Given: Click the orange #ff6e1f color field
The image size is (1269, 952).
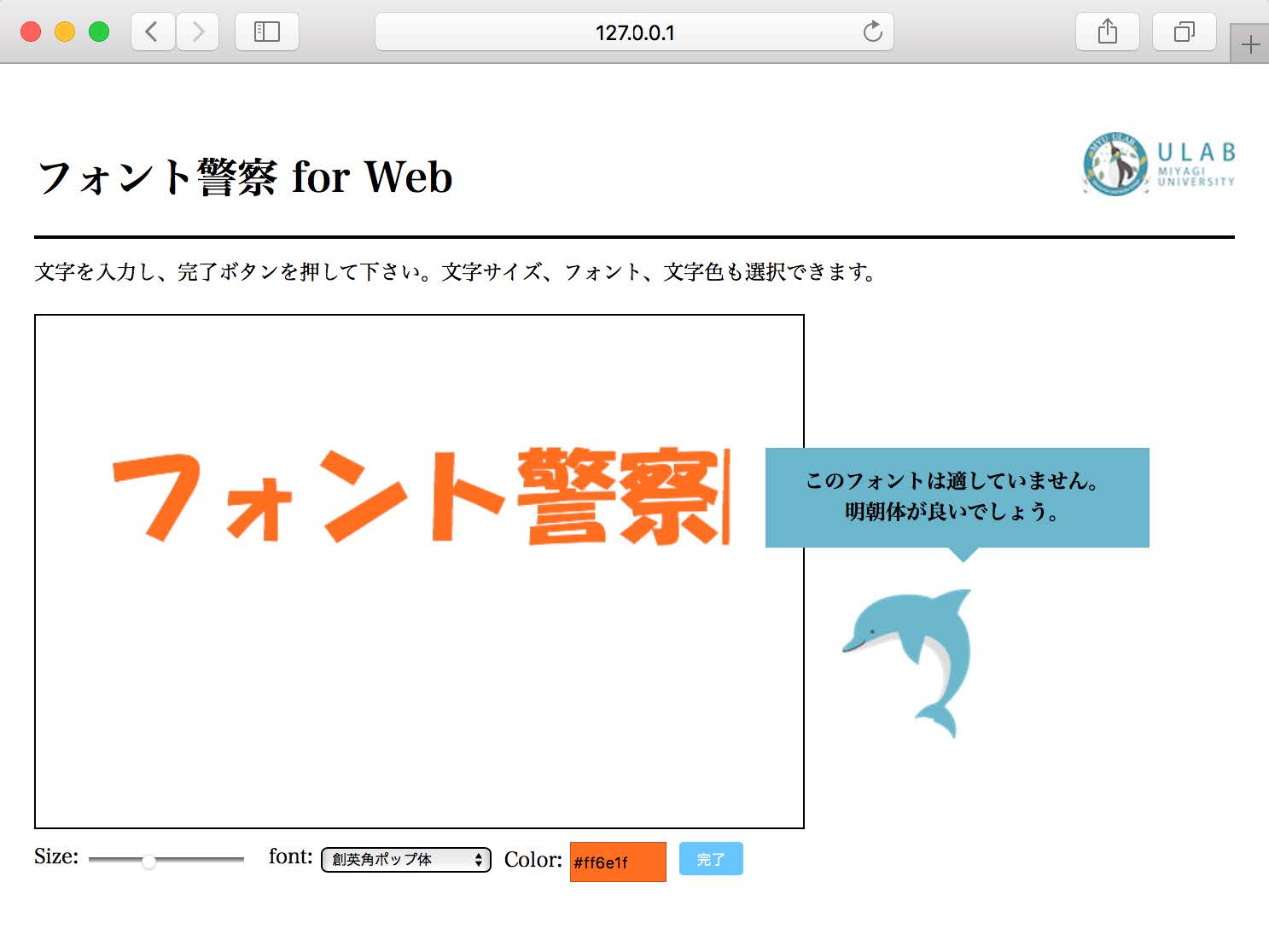Looking at the screenshot, I should (617, 862).
